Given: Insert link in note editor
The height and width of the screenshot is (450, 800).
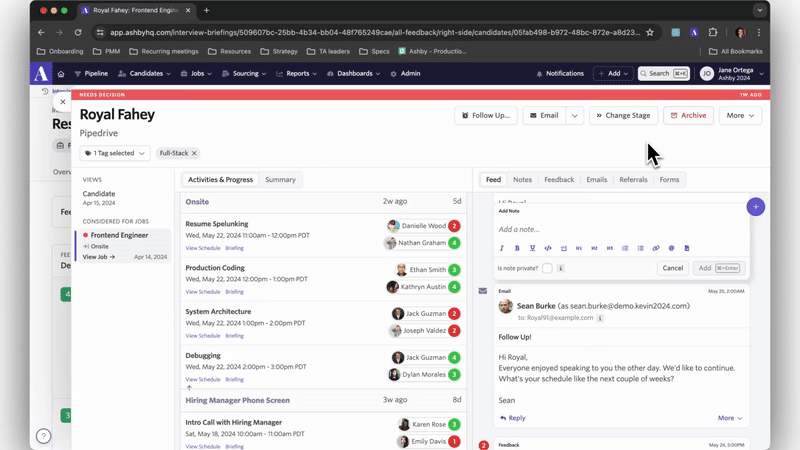Looking at the screenshot, I should pyautogui.click(x=656, y=248).
